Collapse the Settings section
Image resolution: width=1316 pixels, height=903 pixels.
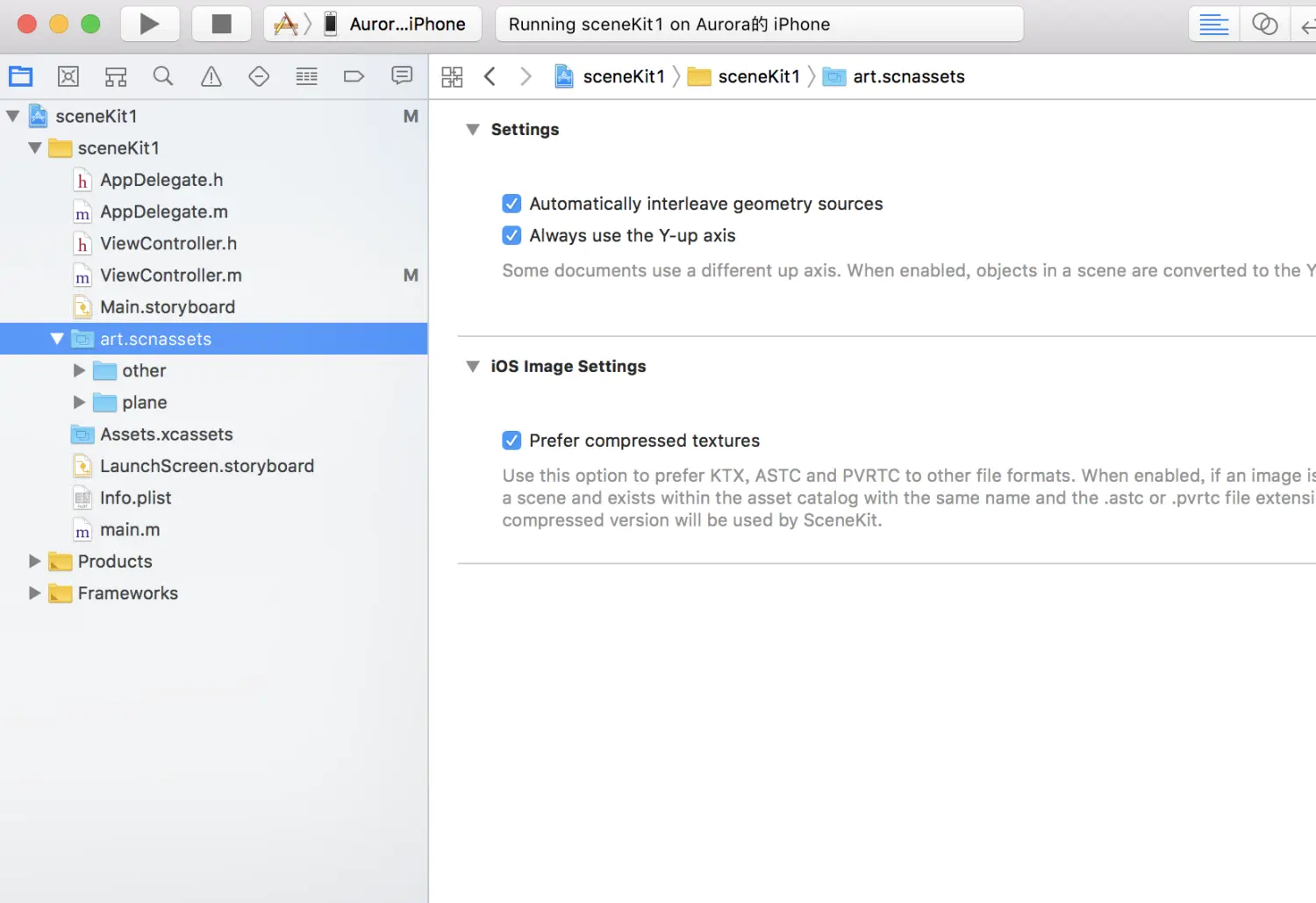point(473,130)
